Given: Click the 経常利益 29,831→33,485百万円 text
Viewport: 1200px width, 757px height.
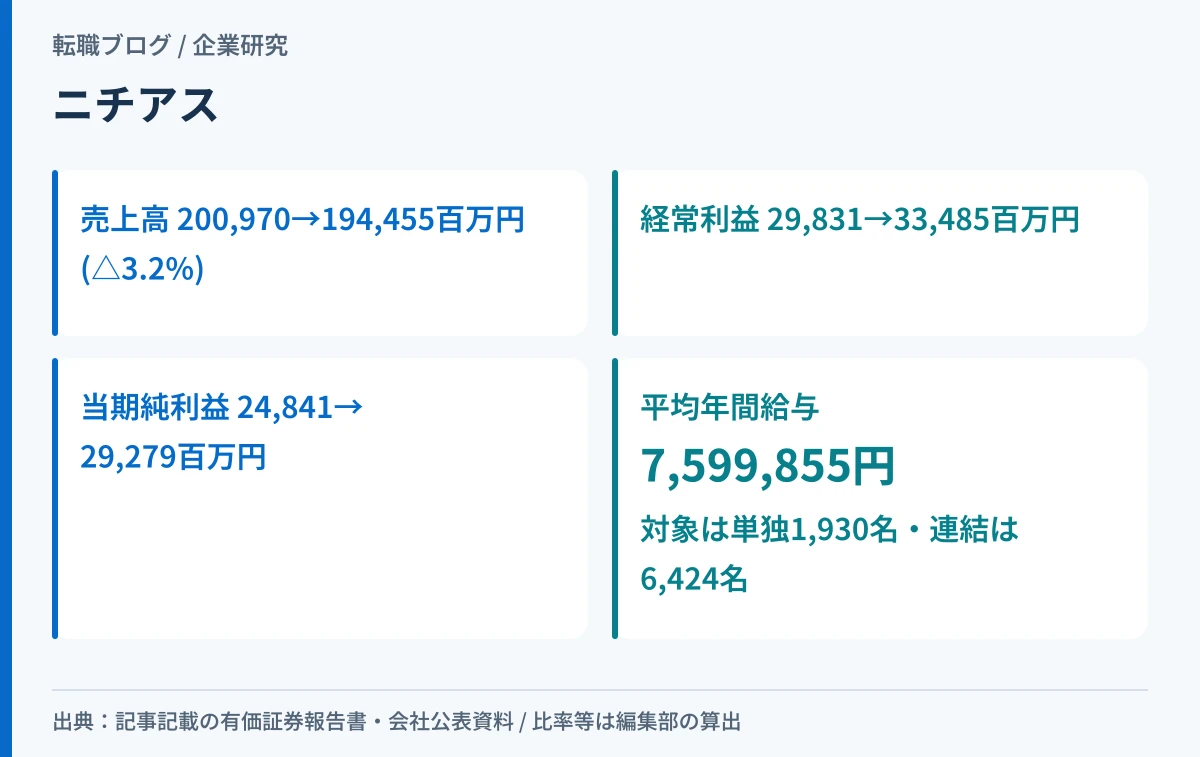Looking at the screenshot, I should pyautogui.click(x=860, y=219).
